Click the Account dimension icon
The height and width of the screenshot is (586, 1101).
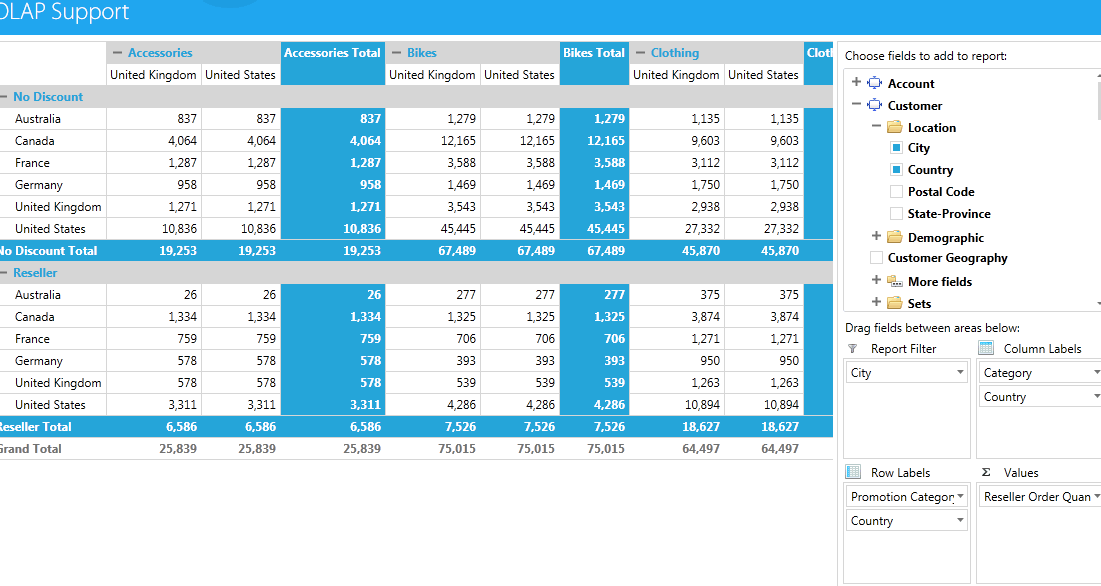pos(874,83)
